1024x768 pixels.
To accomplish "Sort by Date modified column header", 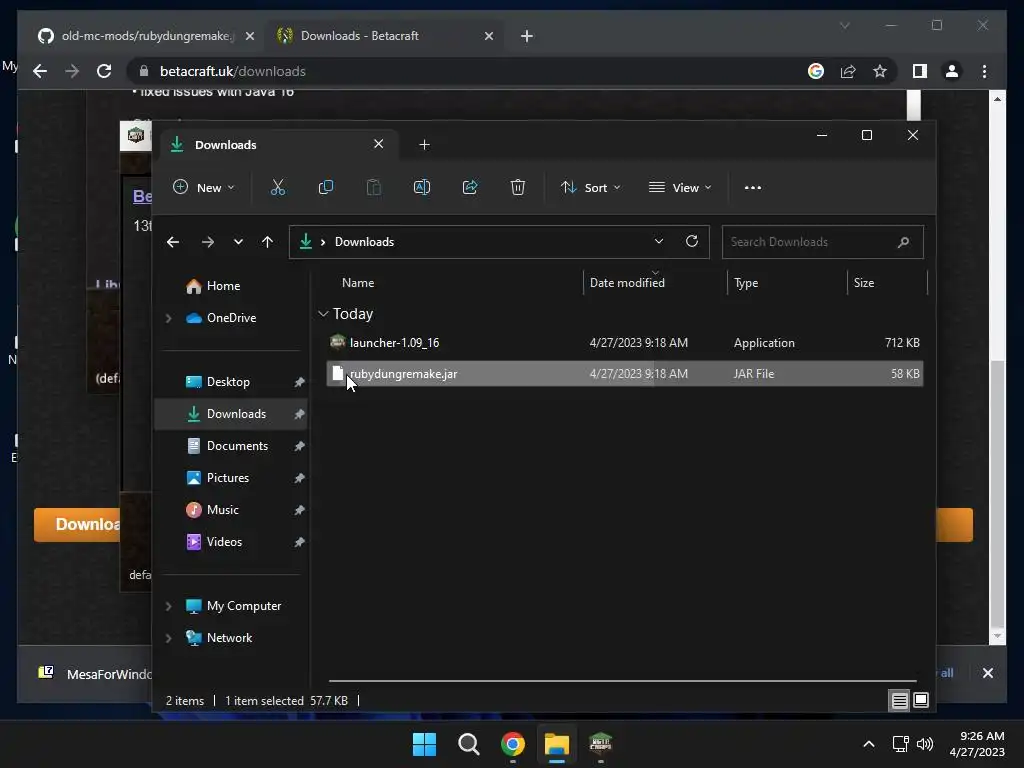I will click(x=655, y=283).
